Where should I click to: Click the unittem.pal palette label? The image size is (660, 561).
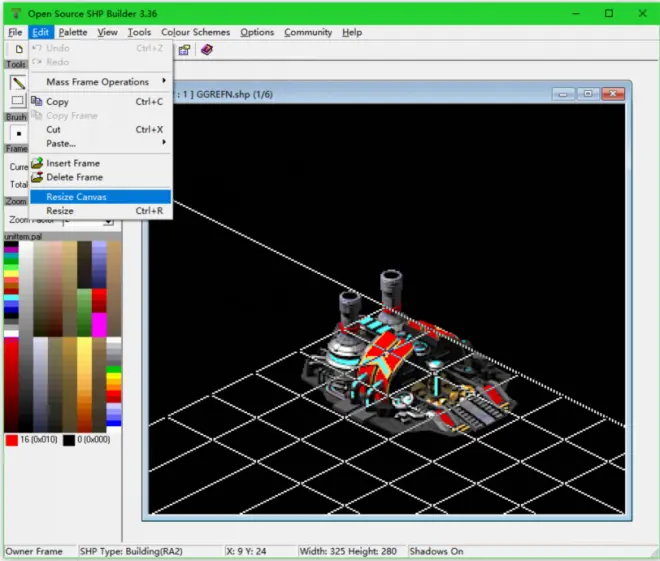pyautogui.click(x=23, y=237)
